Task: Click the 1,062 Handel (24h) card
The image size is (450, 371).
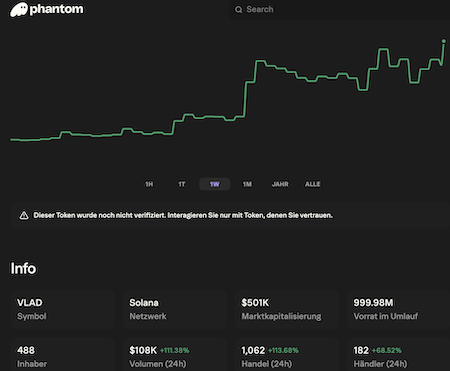Action: pyautogui.click(x=287, y=354)
